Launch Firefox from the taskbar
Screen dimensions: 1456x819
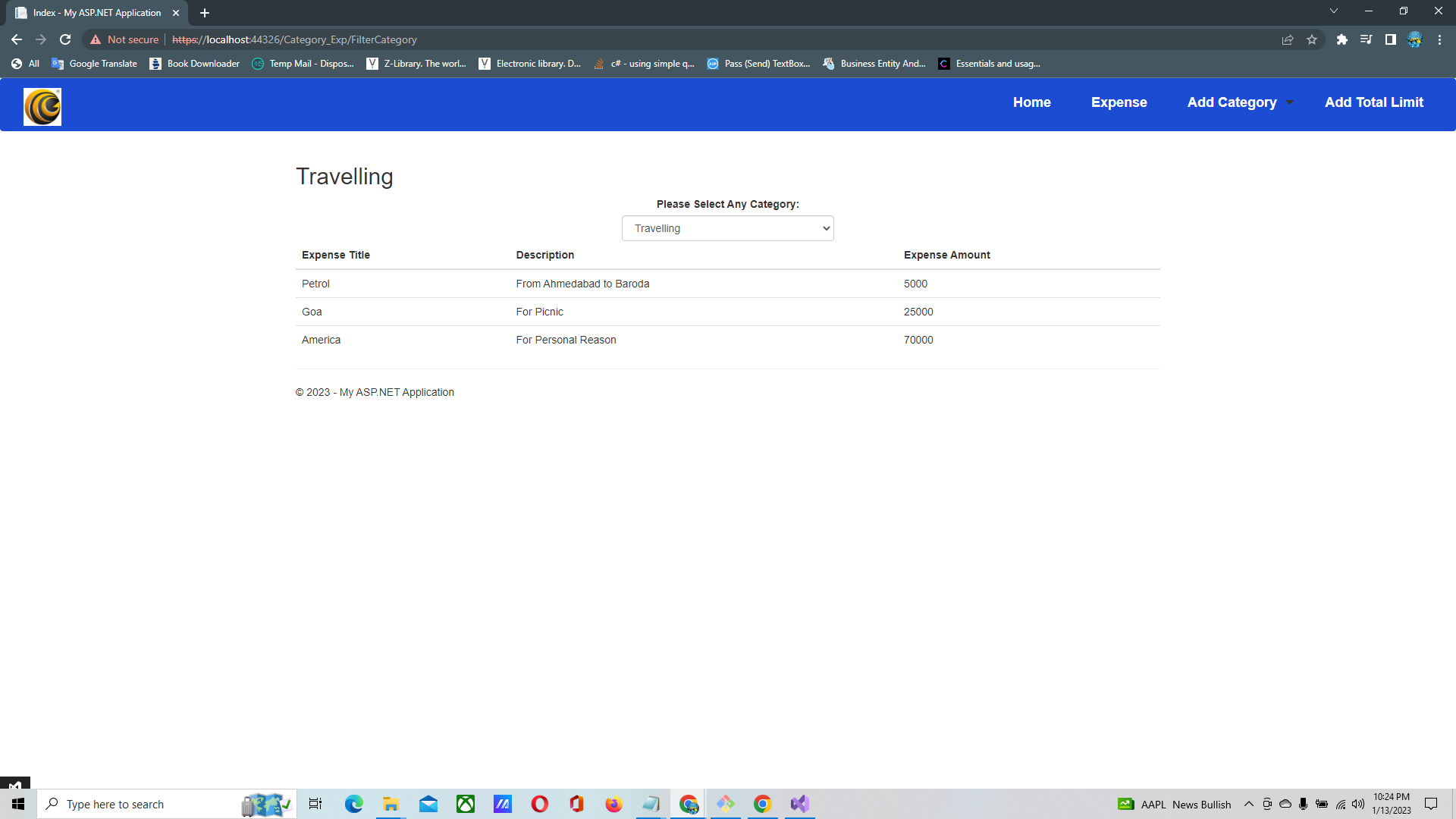pyautogui.click(x=613, y=804)
